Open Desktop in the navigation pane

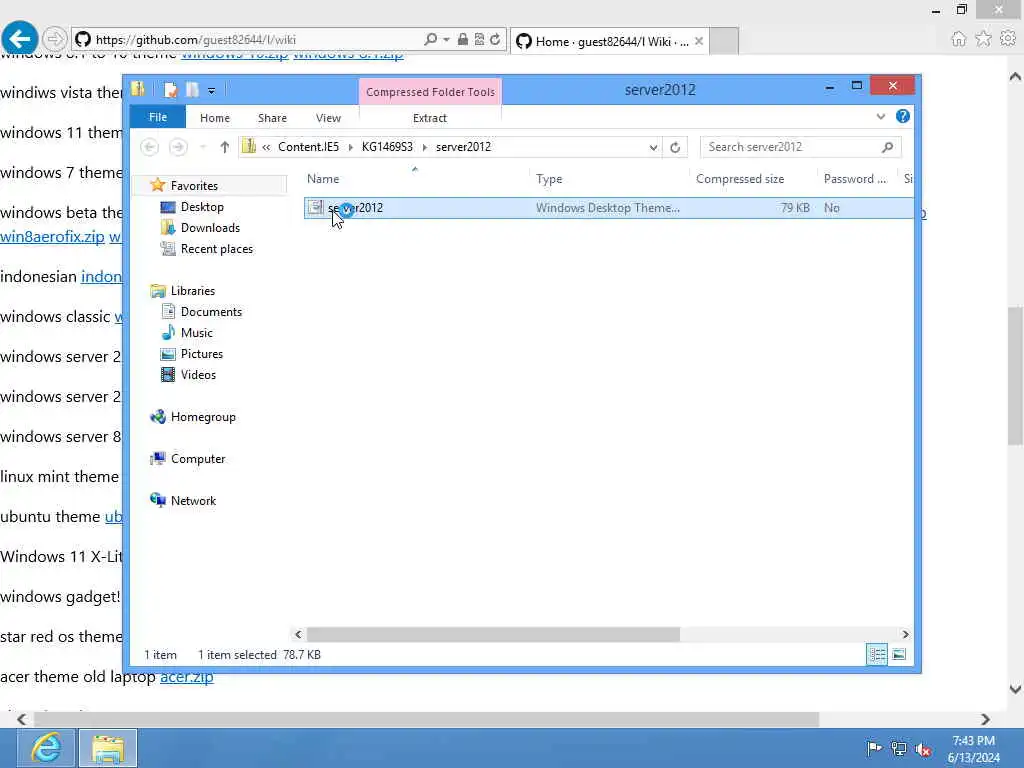tap(202, 207)
